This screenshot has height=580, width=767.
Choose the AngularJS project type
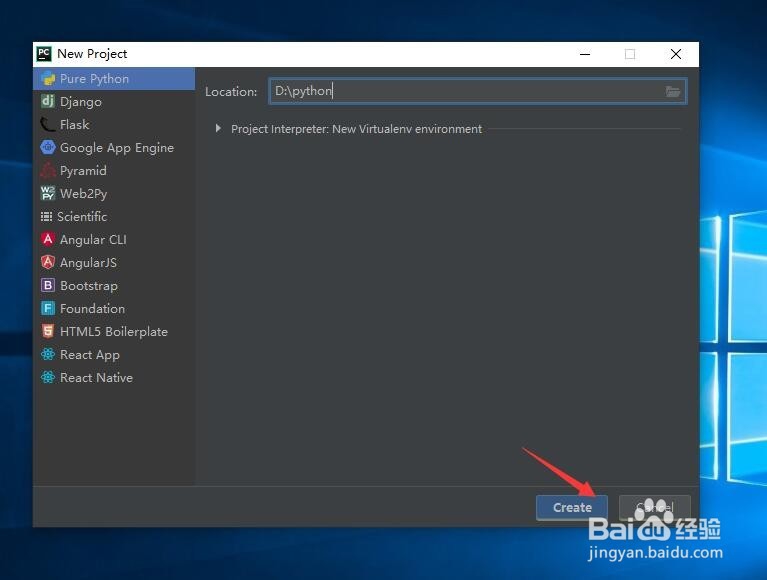pos(113,262)
